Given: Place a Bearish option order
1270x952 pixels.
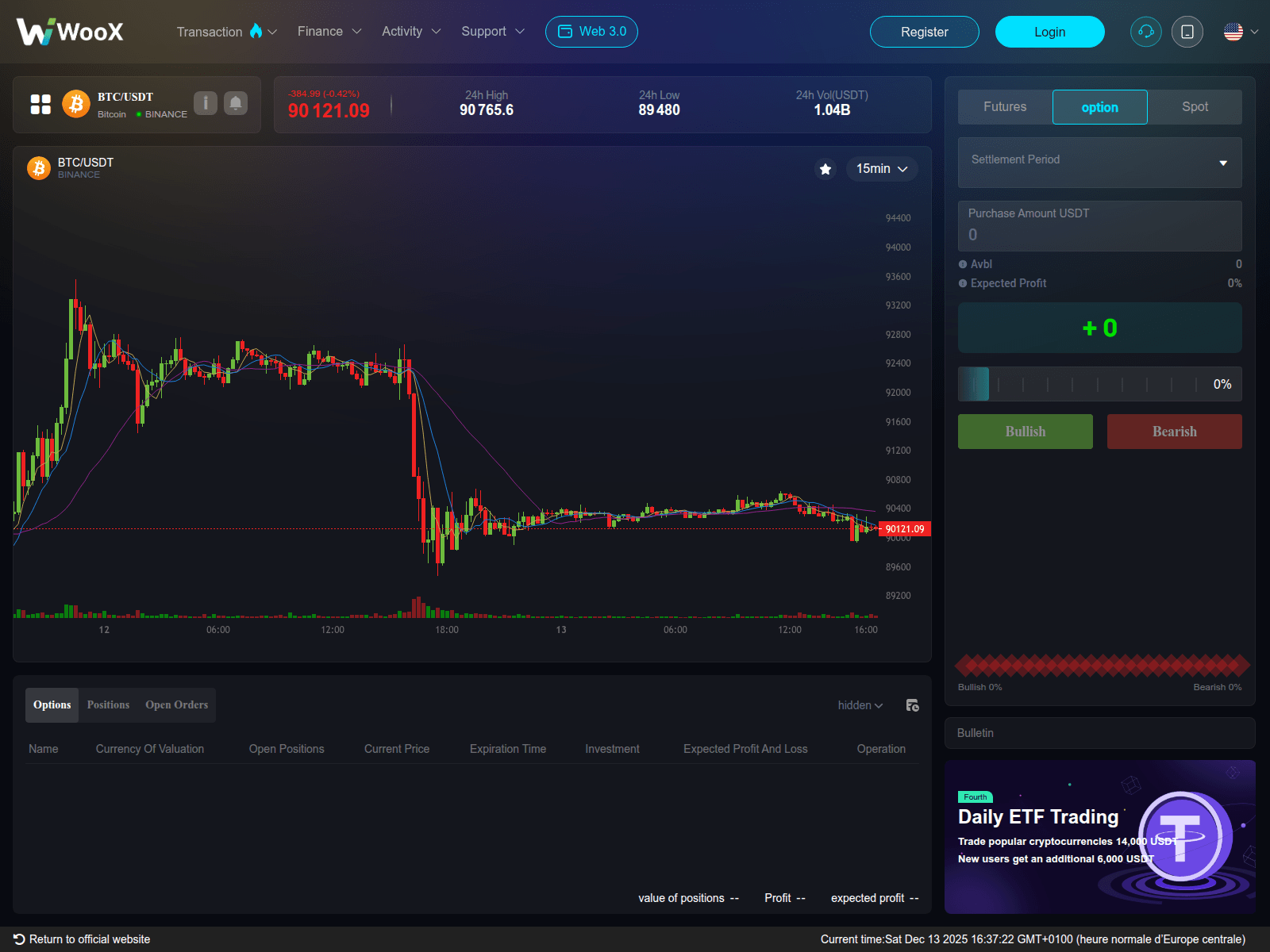Looking at the screenshot, I should 1175,432.
